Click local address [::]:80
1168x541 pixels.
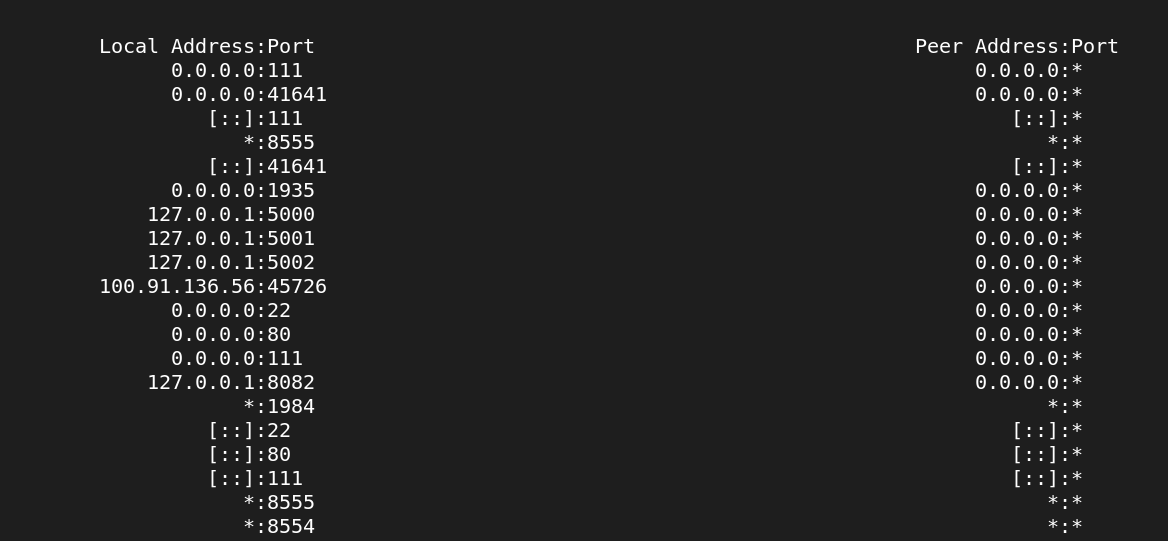(250, 454)
